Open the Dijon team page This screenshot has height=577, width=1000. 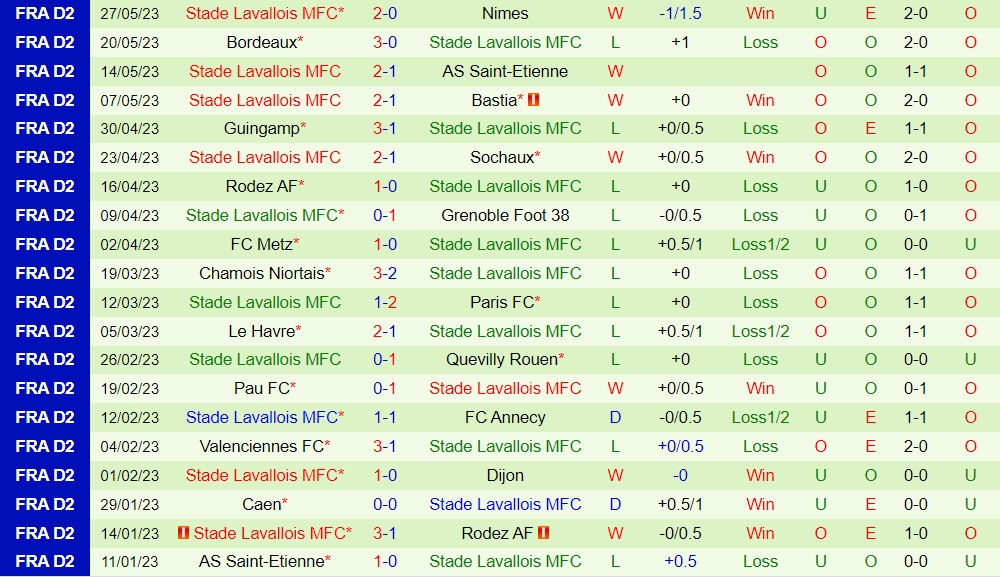[505, 475]
